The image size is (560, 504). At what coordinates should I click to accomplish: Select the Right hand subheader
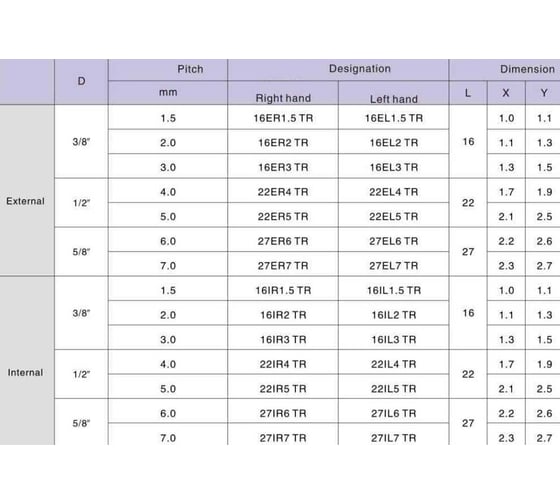283,98
